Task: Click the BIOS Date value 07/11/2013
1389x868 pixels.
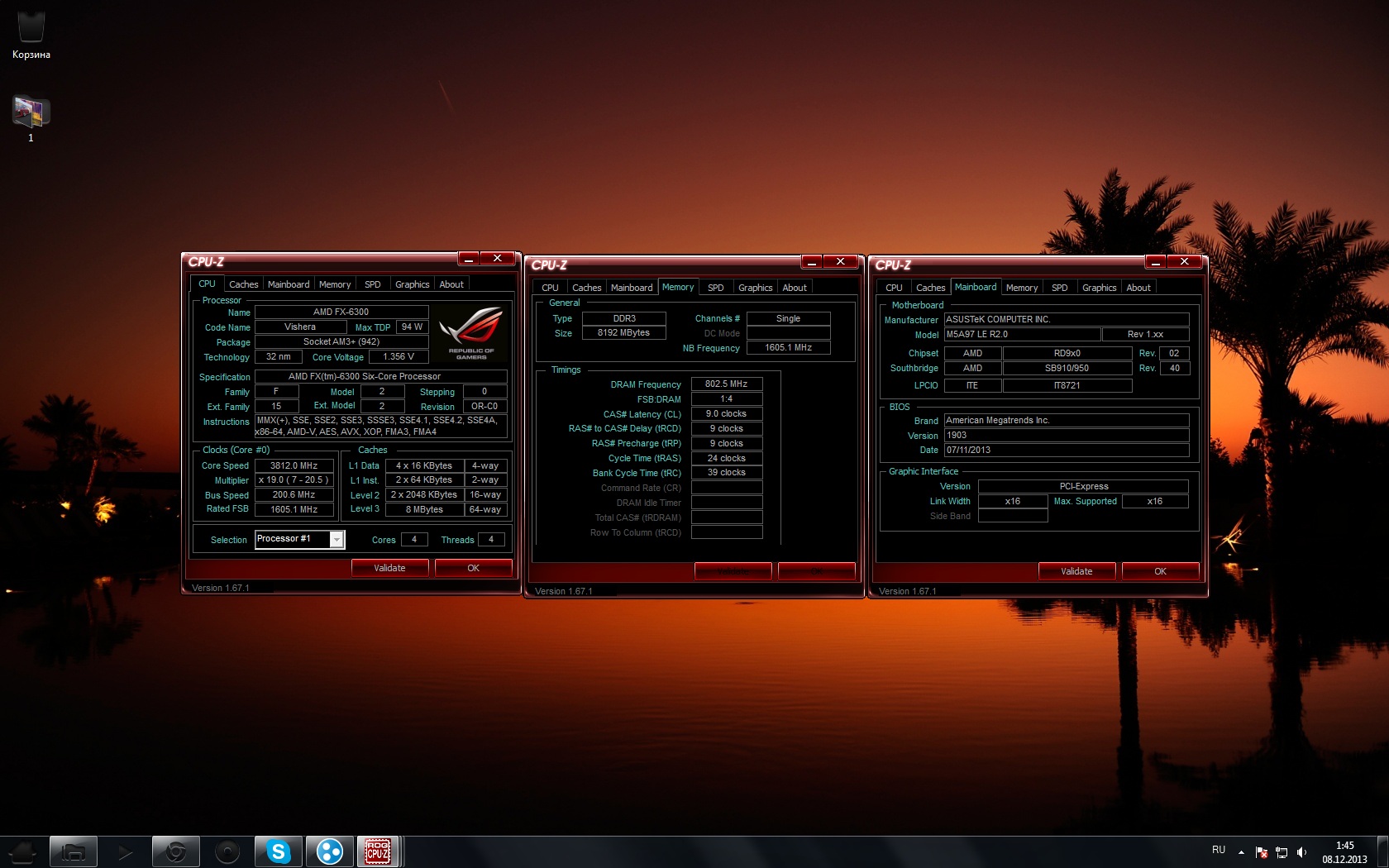Action: coord(1067,450)
